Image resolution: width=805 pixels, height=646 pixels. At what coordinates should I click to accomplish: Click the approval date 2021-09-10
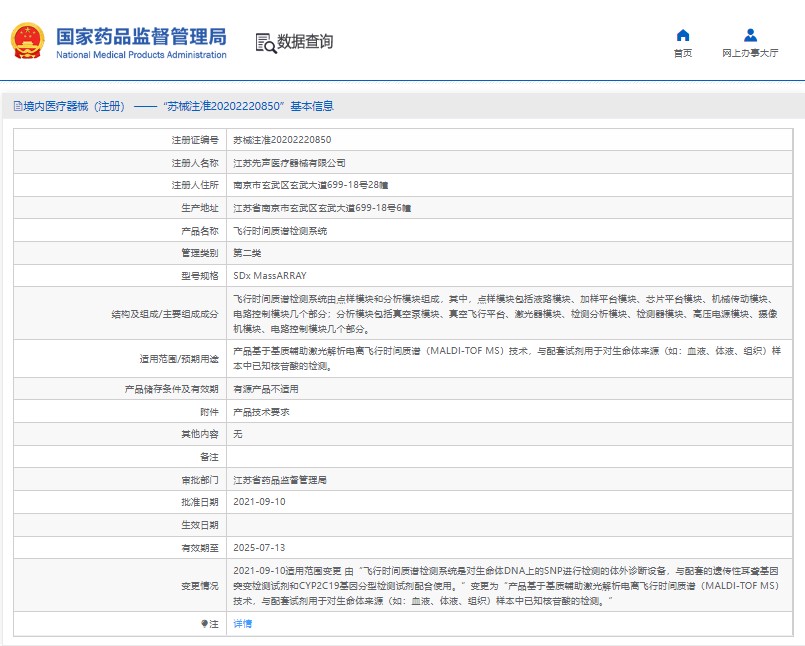point(259,502)
